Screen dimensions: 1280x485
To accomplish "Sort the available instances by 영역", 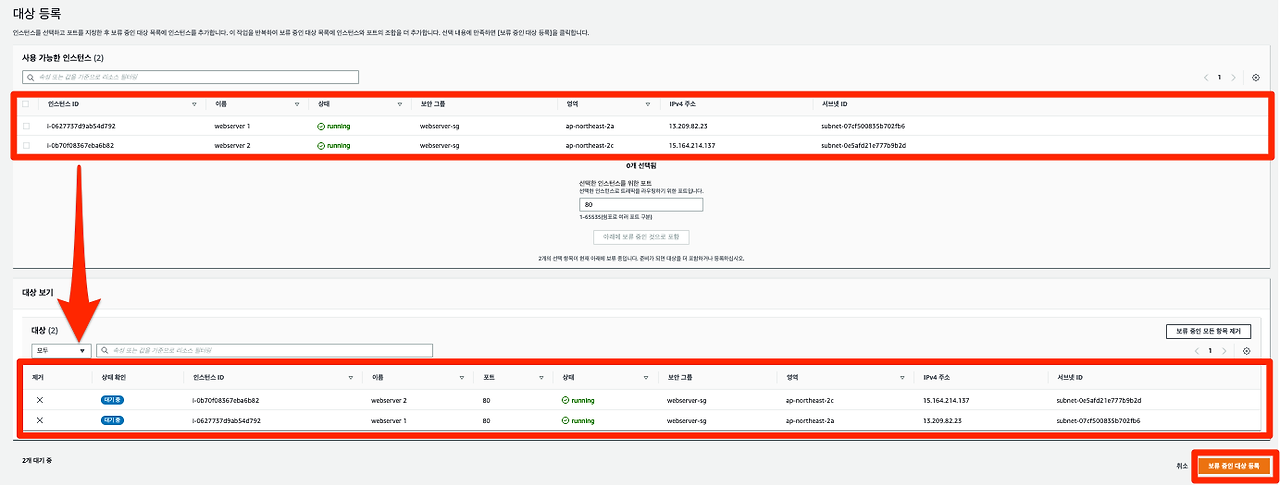I will coord(650,104).
